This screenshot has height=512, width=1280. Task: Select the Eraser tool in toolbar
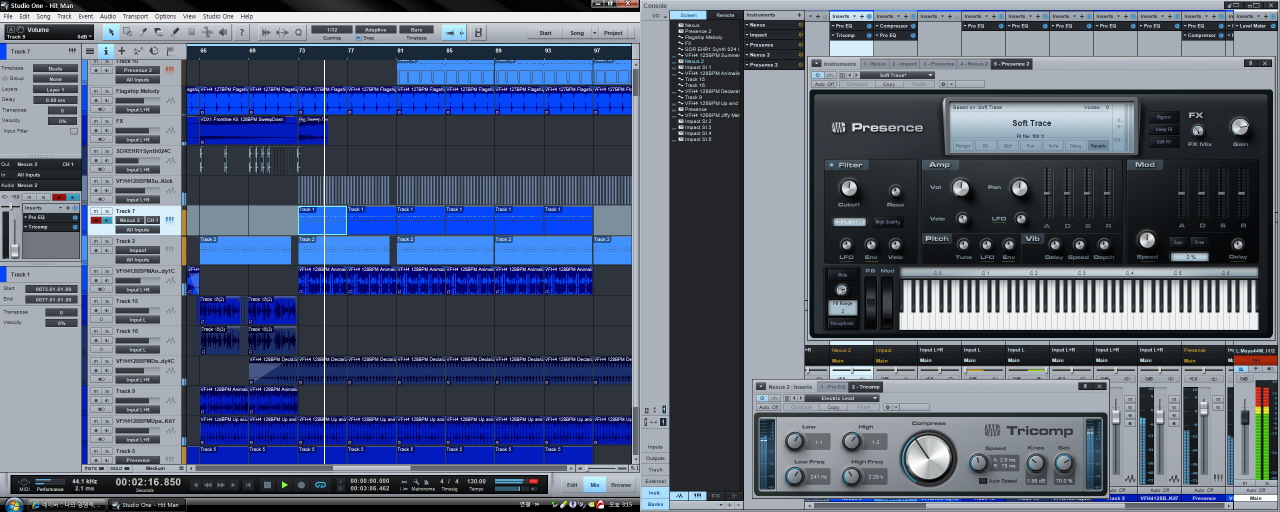pyautogui.click(x=159, y=32)
